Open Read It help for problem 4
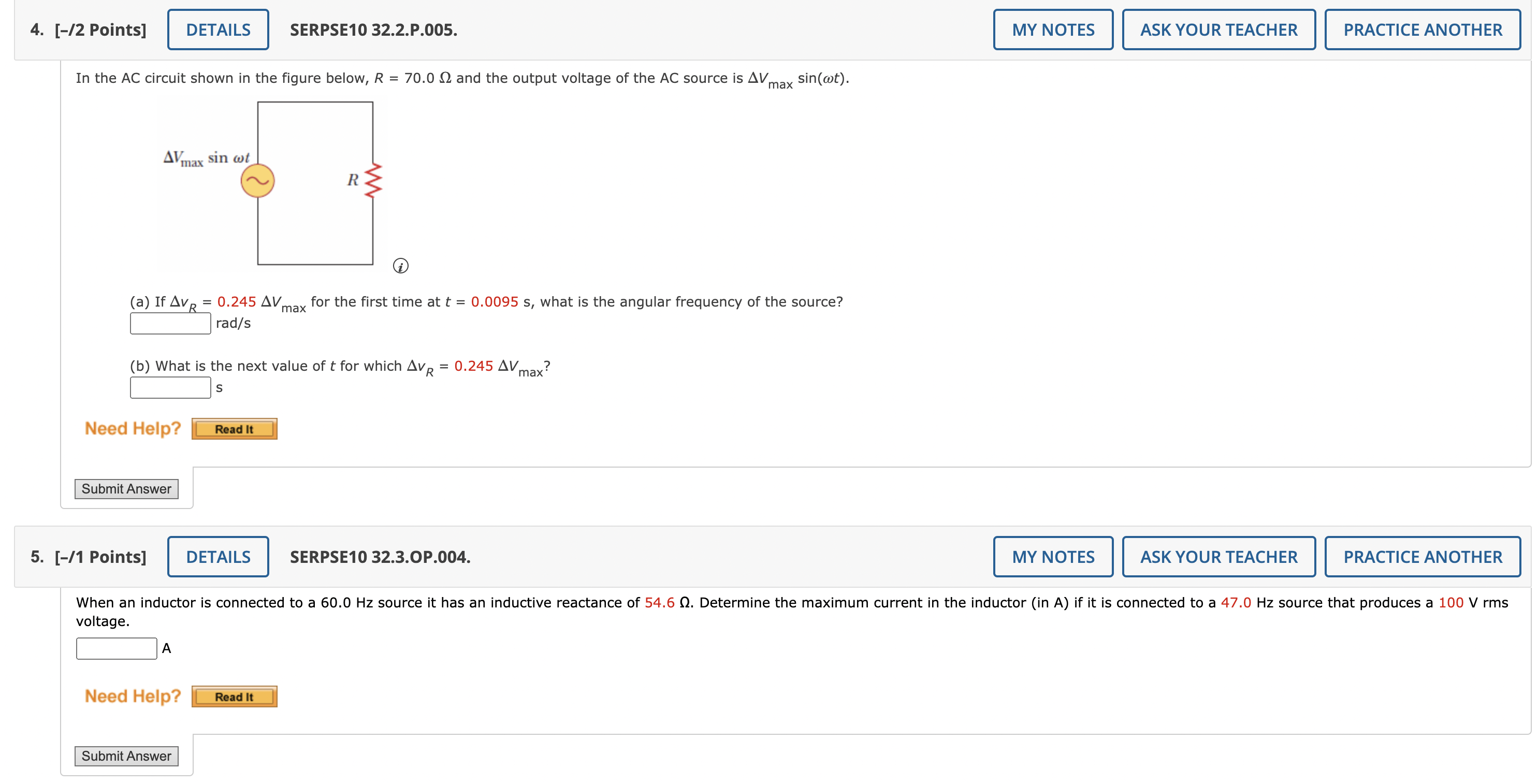Image resolution: width=1538 pixels, height=784 pixels. tap(234, 428)
